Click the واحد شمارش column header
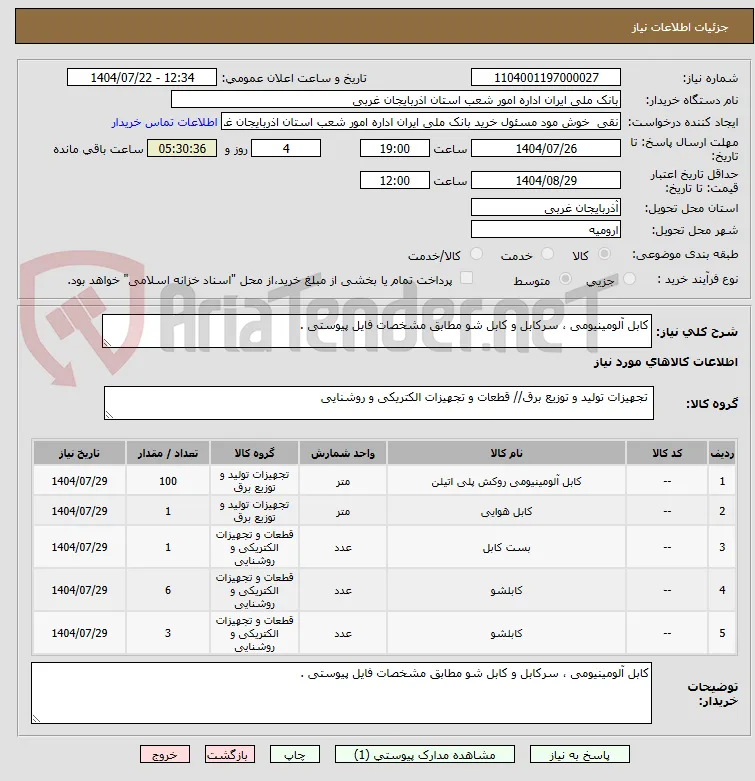The height and width of the screenshot is (781, 755). coord(343,453)
